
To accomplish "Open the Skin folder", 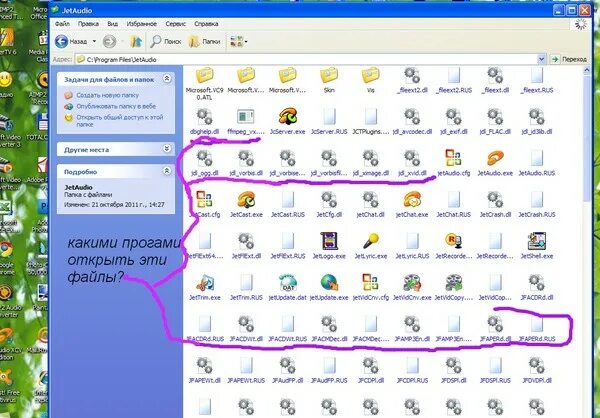I will pyautogui.click(x=329, y=75).
